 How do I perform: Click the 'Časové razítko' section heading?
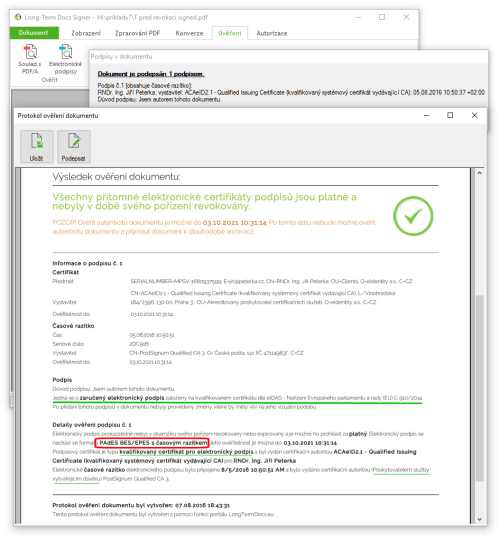coord(73,326)
